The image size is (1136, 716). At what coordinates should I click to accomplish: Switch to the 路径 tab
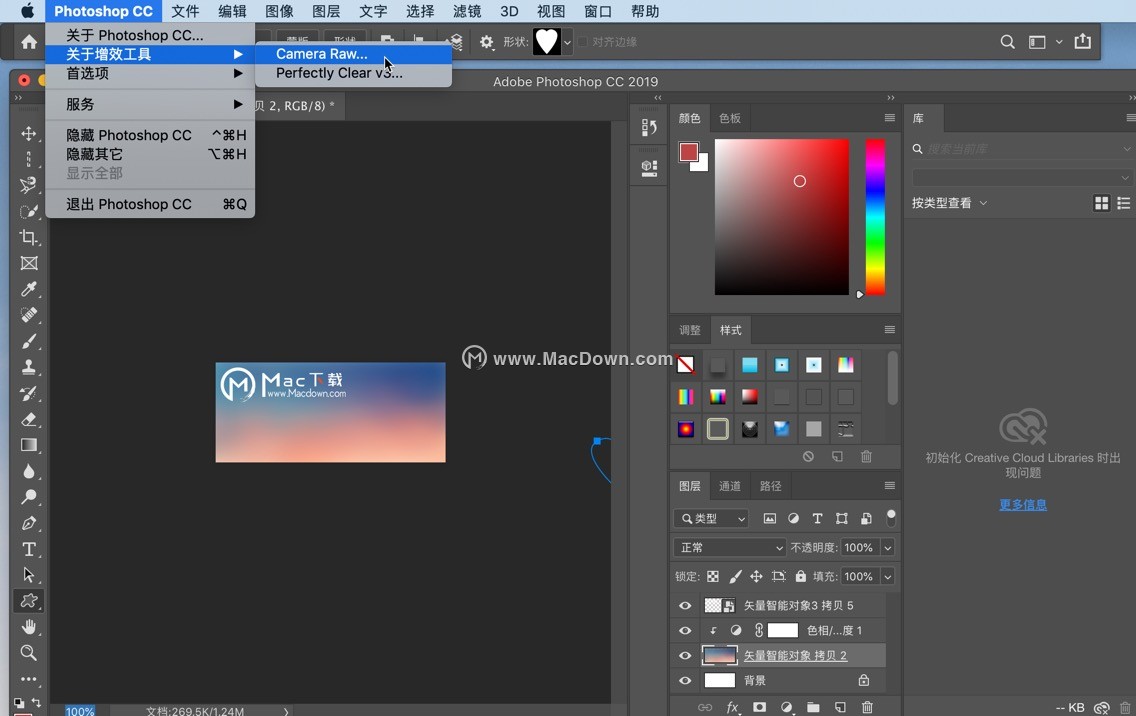point(770,486)
